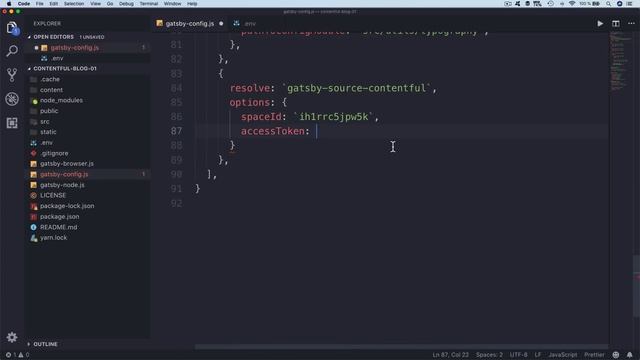Select .env in Open Editors list

(x=57, y=58)
